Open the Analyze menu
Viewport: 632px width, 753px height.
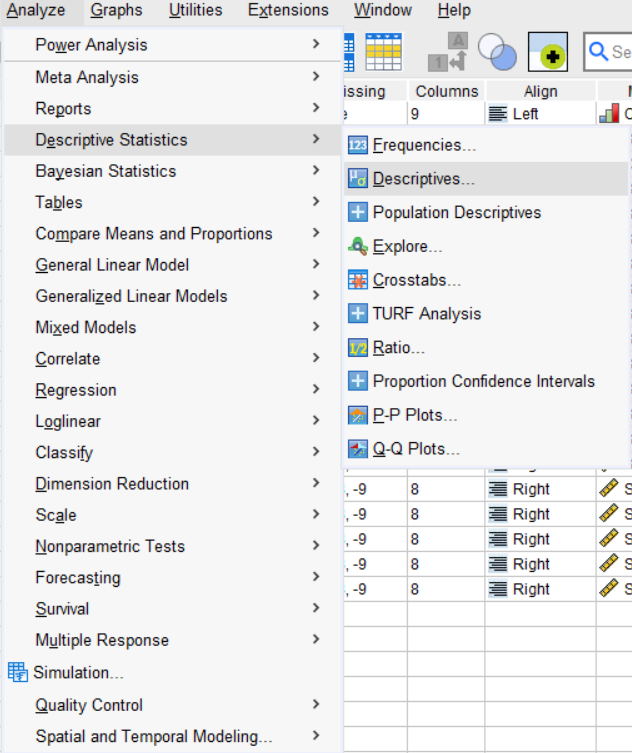point(36,10)
